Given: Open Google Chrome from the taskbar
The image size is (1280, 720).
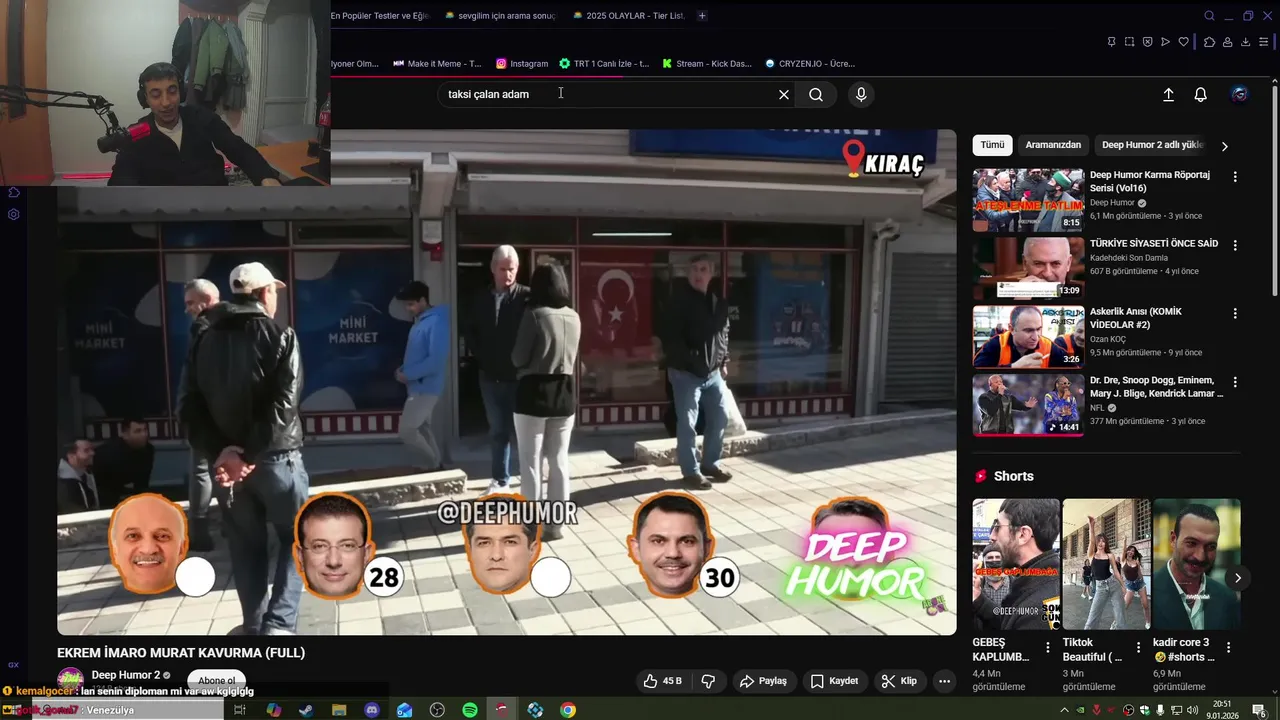Looking at the screenshot, I should pos(568,710).
